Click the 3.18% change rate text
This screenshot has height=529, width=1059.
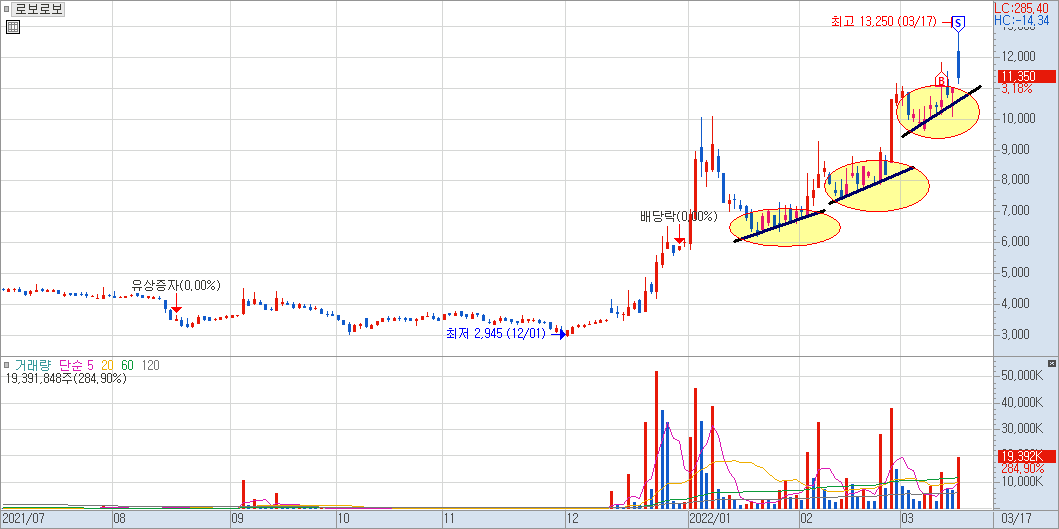pyautogui.click(x=1016, y=89)
